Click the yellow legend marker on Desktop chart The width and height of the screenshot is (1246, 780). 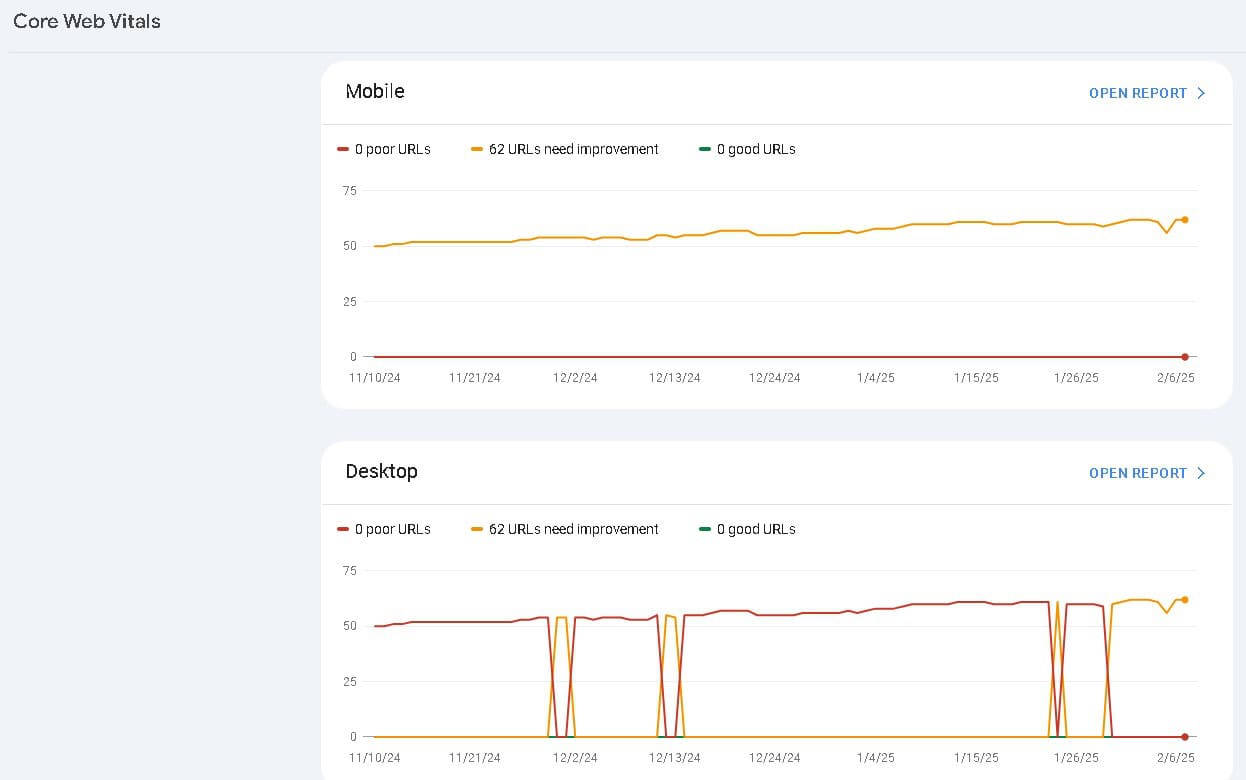click(x=477, y=528)
